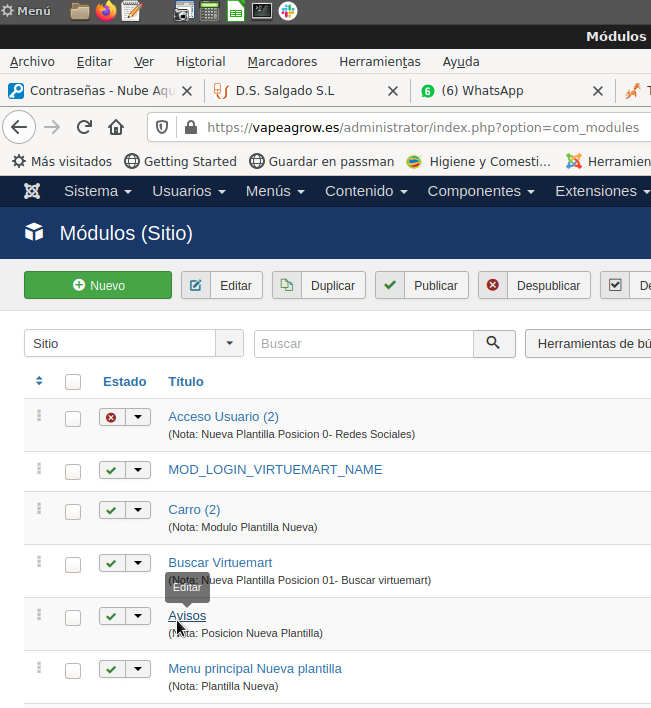Viewport: 651px width, 708px height.
Task: Unpublish status icon of Acceso Usuario (2)
Action: click(x=112, y=417)
